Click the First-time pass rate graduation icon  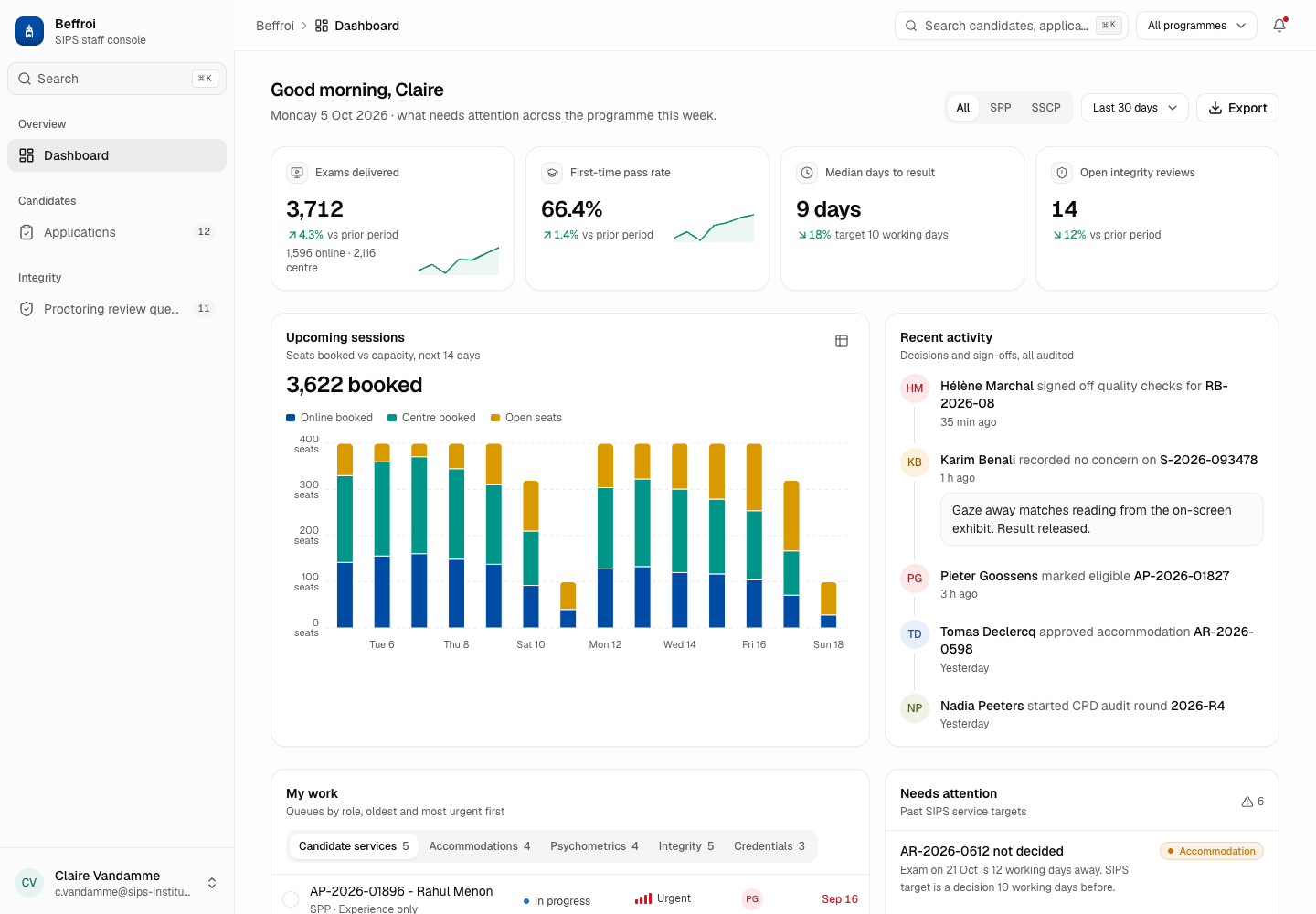(x=552, y=173)
